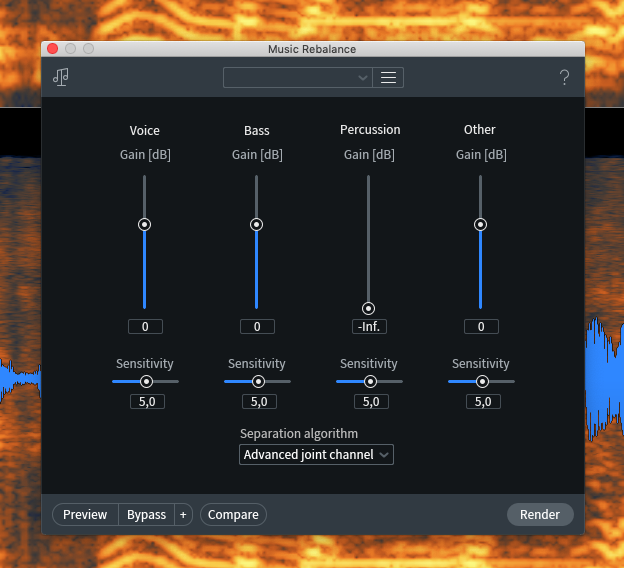The width and height of the screenshot is (624, 568).
Task: Click the Compare button
Action: pos(233,514)
